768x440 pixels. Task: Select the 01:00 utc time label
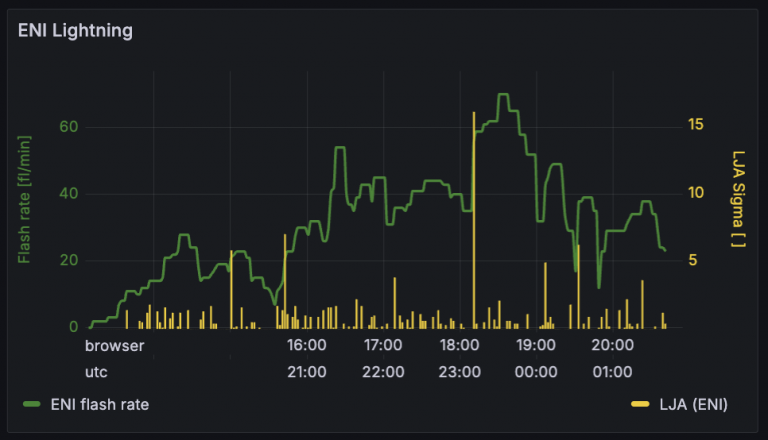(x=612, y=372)
